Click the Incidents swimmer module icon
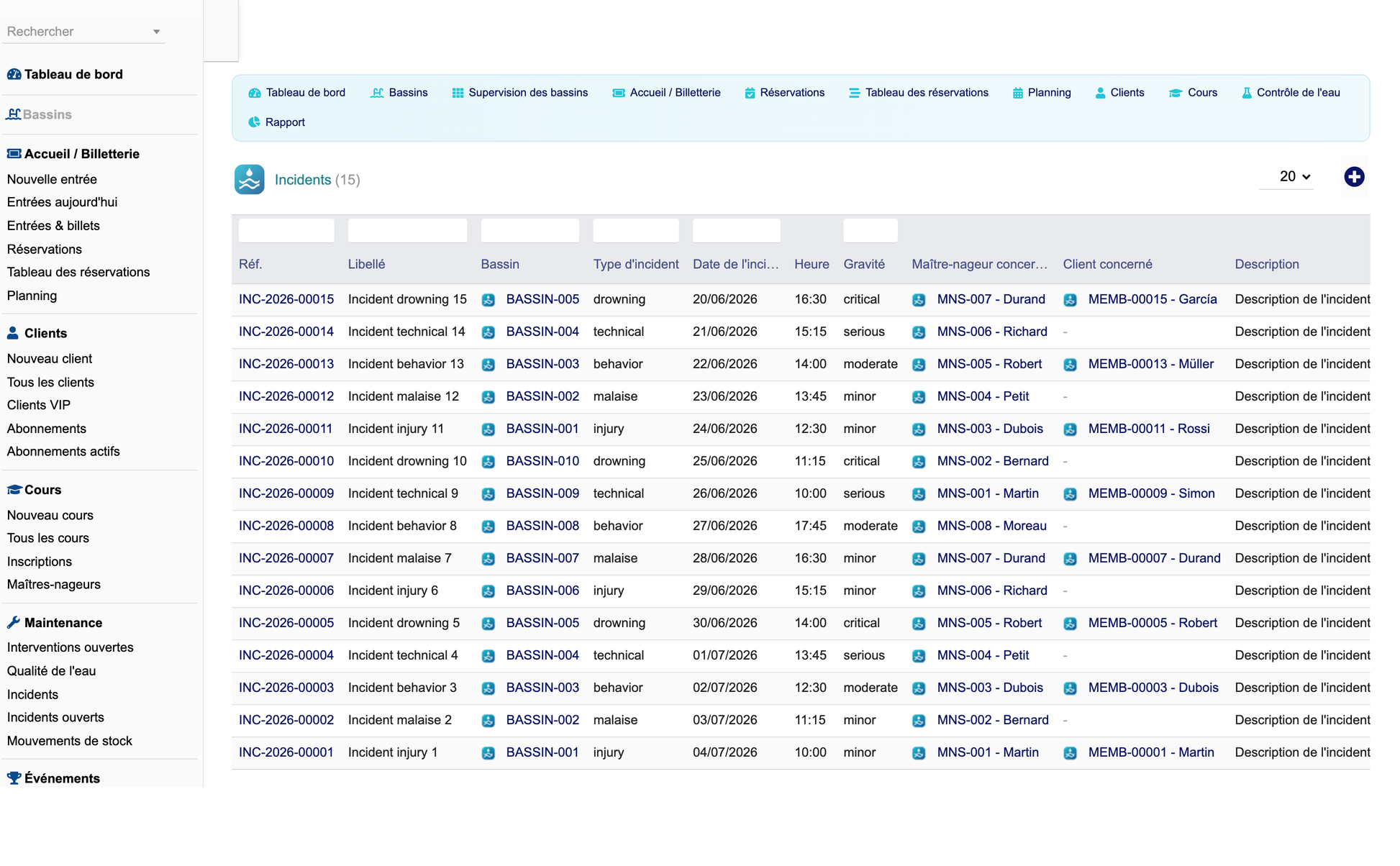The width and height of the screenshot is (1400, 866). [249, 180]
